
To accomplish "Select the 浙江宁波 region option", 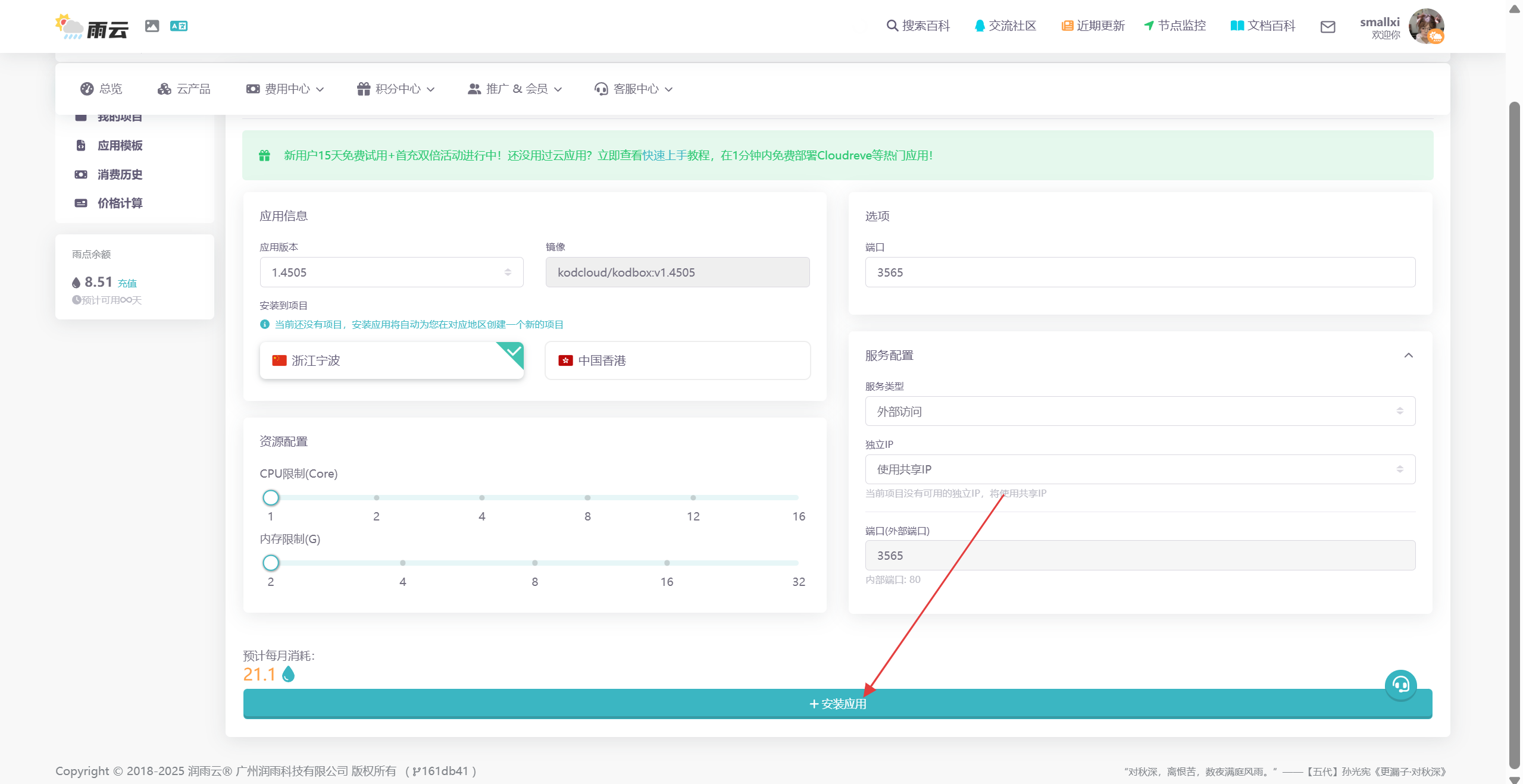I will (x=392, y=360).
